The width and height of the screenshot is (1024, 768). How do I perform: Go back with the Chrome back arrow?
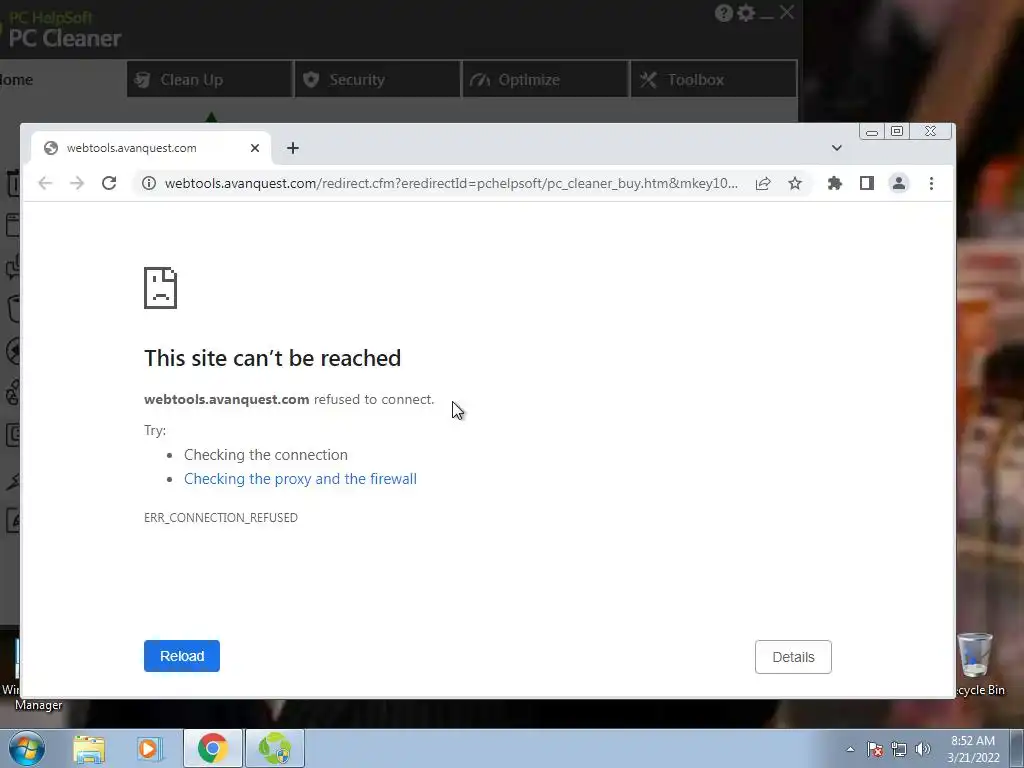(x=45, y=184)
